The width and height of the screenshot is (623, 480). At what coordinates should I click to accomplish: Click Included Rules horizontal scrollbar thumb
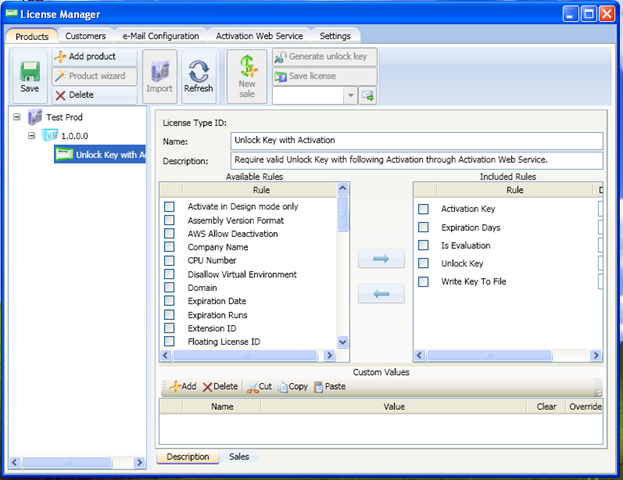tap(490, 356)
